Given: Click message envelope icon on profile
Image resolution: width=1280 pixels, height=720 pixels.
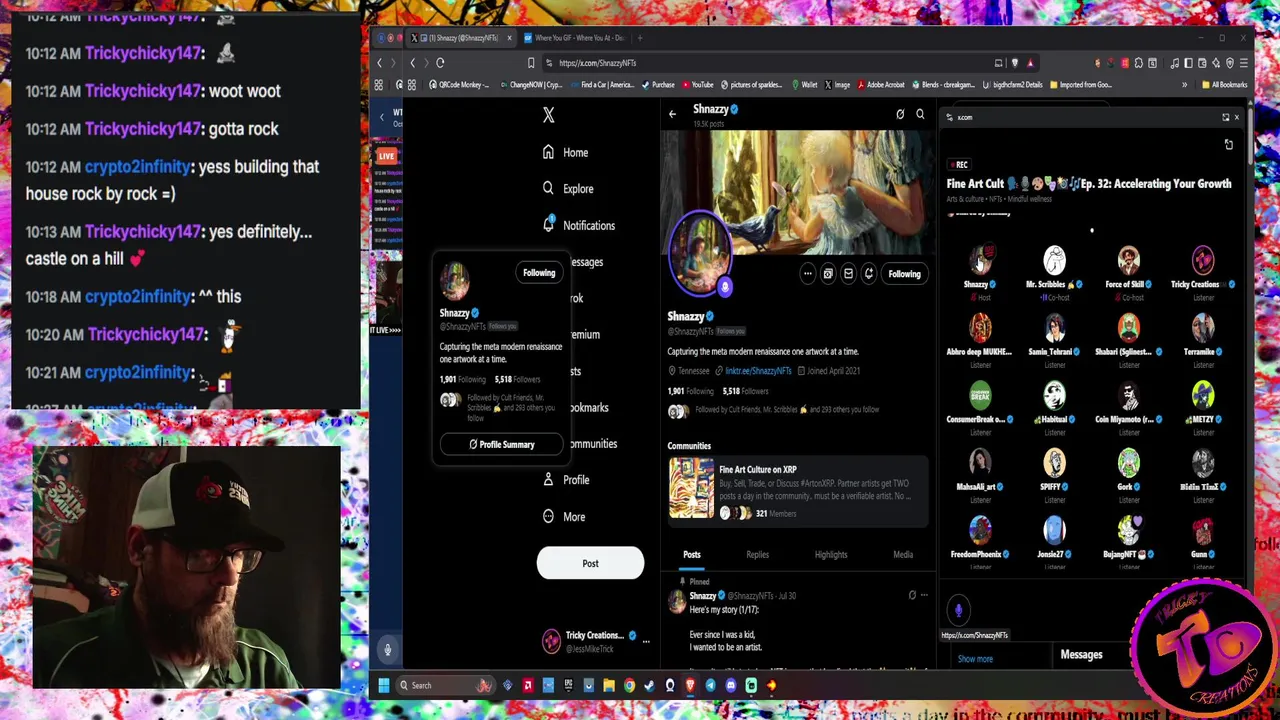Looking at the screenshot, I should (x=848, y=274).
